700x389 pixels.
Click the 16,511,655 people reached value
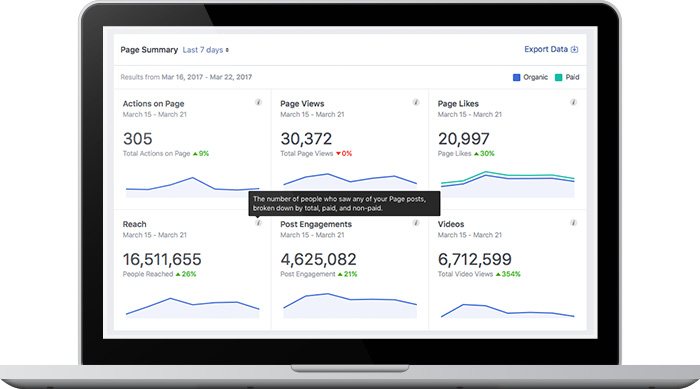[x=162, y=259]
